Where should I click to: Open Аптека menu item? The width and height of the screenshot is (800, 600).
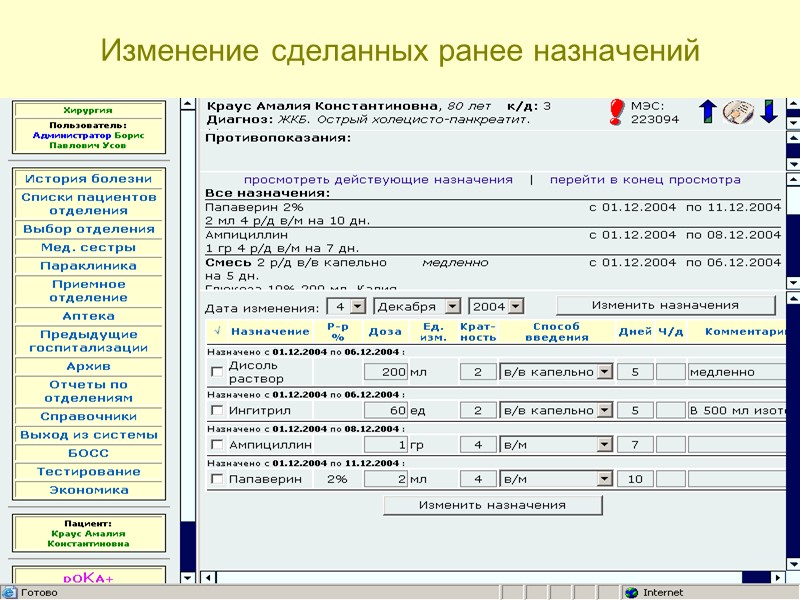(x=89, y=316)
